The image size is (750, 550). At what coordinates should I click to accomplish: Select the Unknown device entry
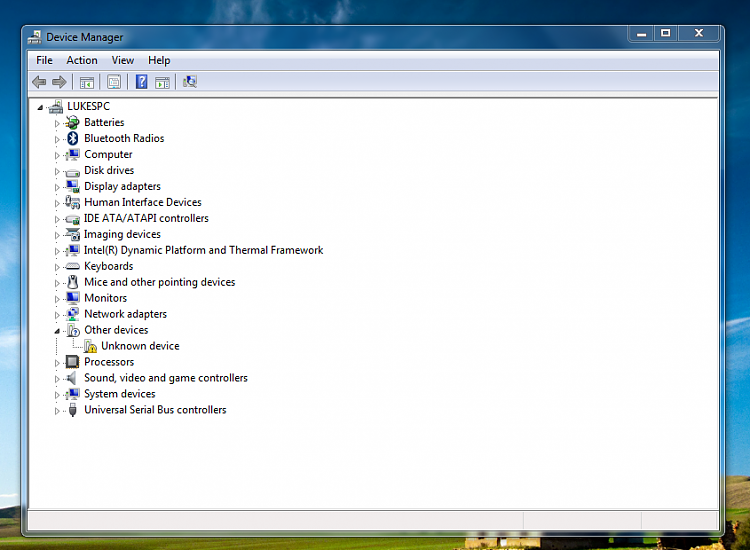click(140, 346)
